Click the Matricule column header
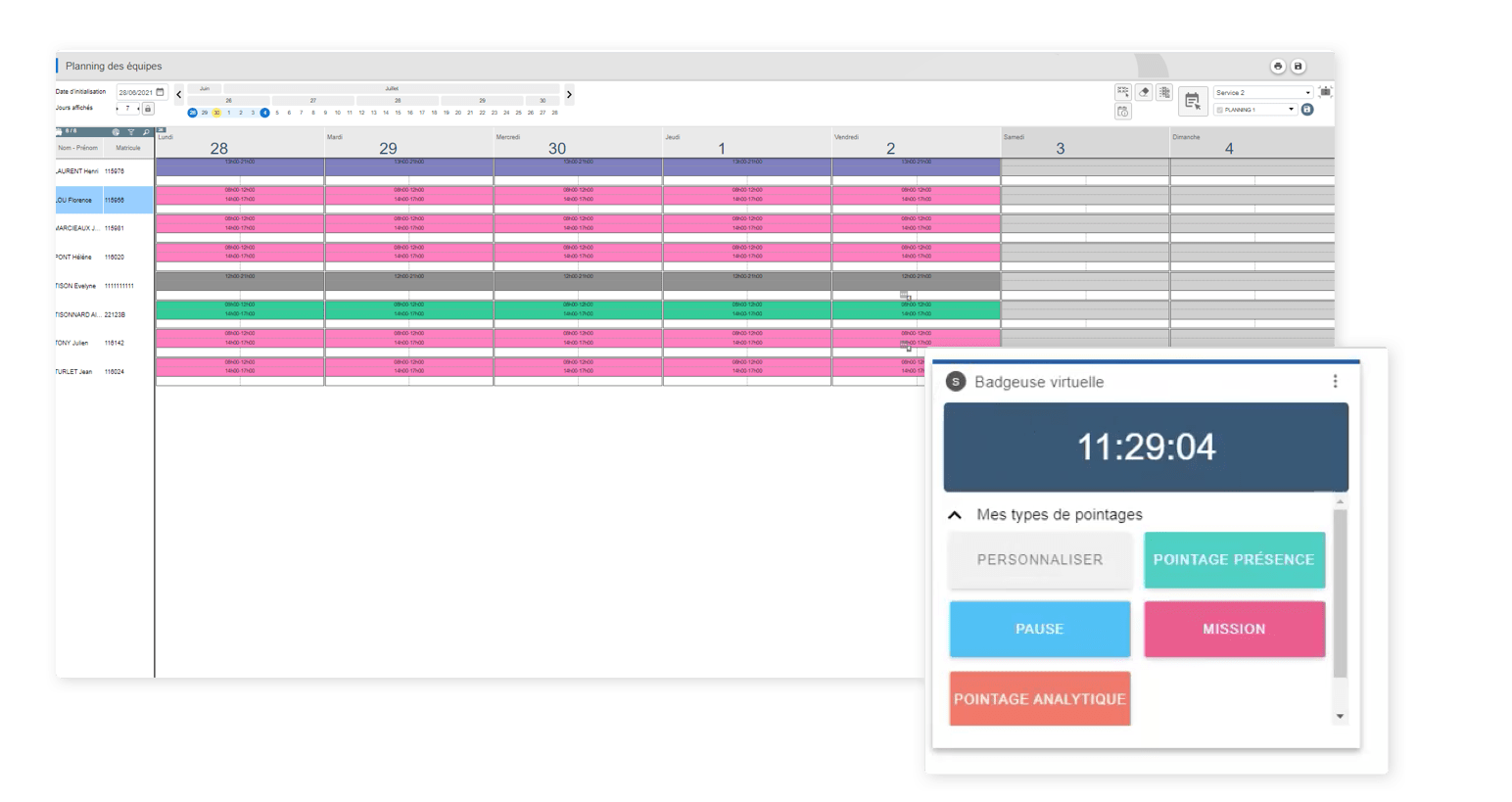 point(128,148)
